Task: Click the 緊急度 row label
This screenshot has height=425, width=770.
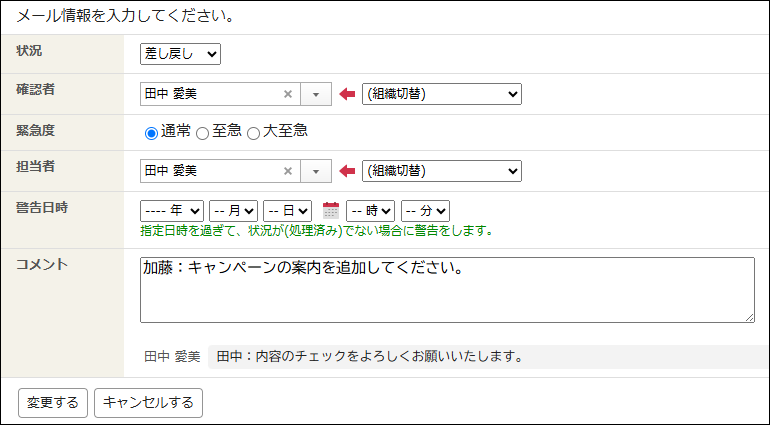Action: [35, 131]
